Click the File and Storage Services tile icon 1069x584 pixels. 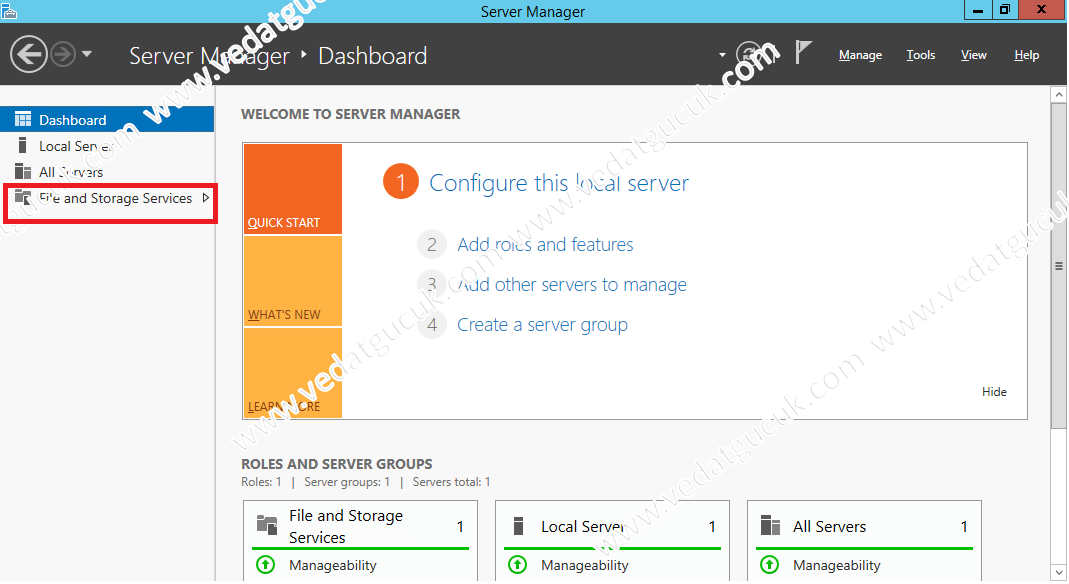point(267,525)
